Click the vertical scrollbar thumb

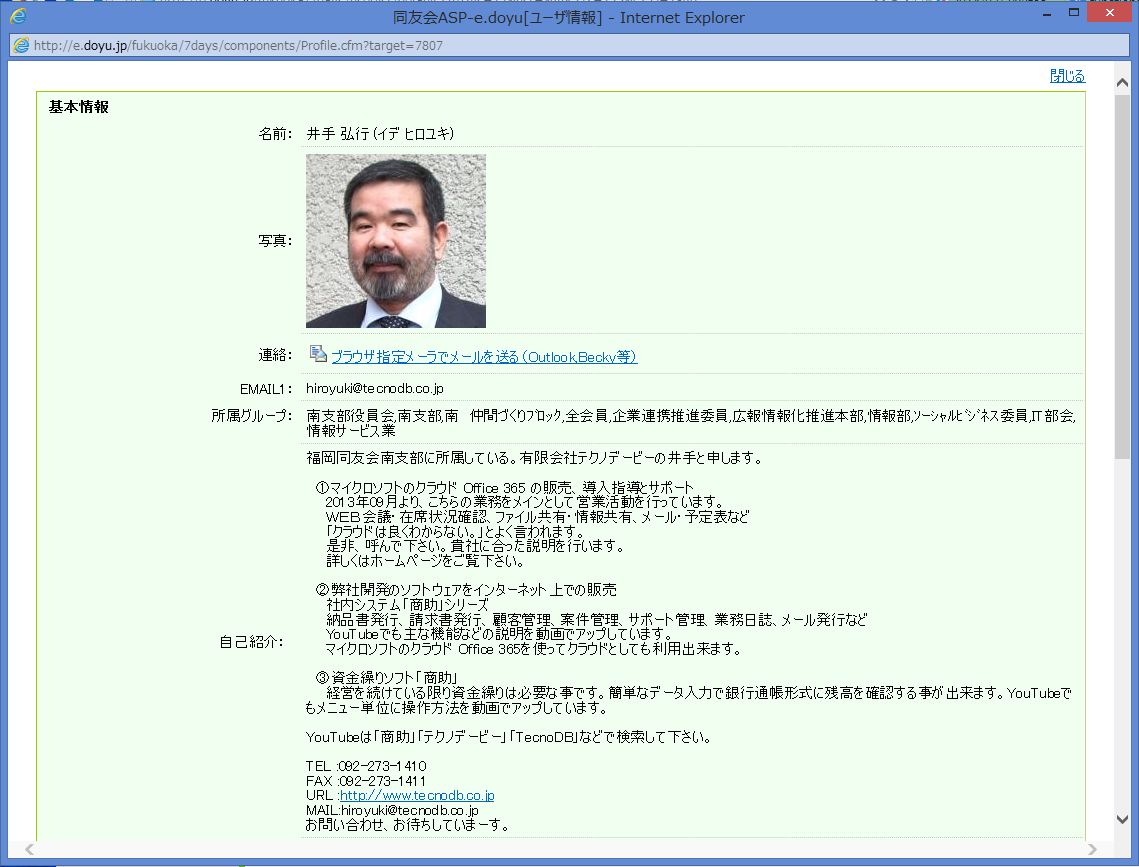point(1122,276)
